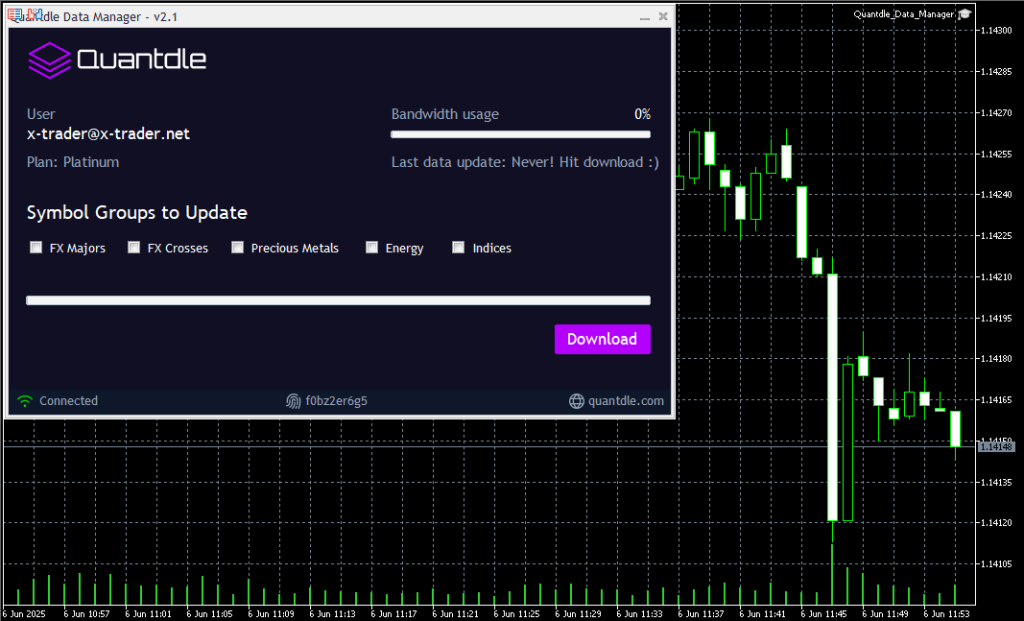Click the green Connected wifi icon
The height and width of the screenshot is (621, 1024).
(x=25, y=401)
